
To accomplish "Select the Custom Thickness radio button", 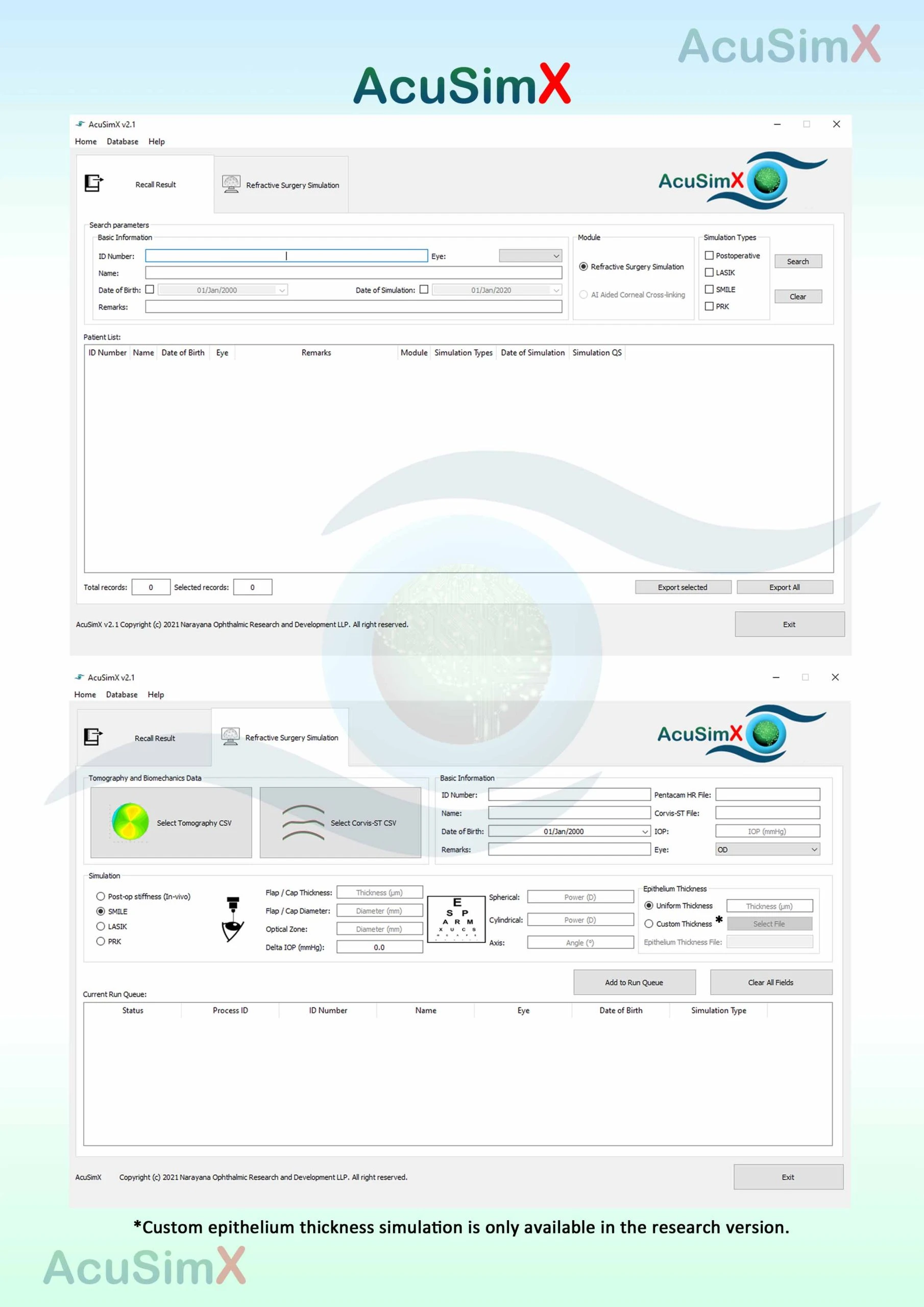I will pyautogui.click(x=648, y=924).
